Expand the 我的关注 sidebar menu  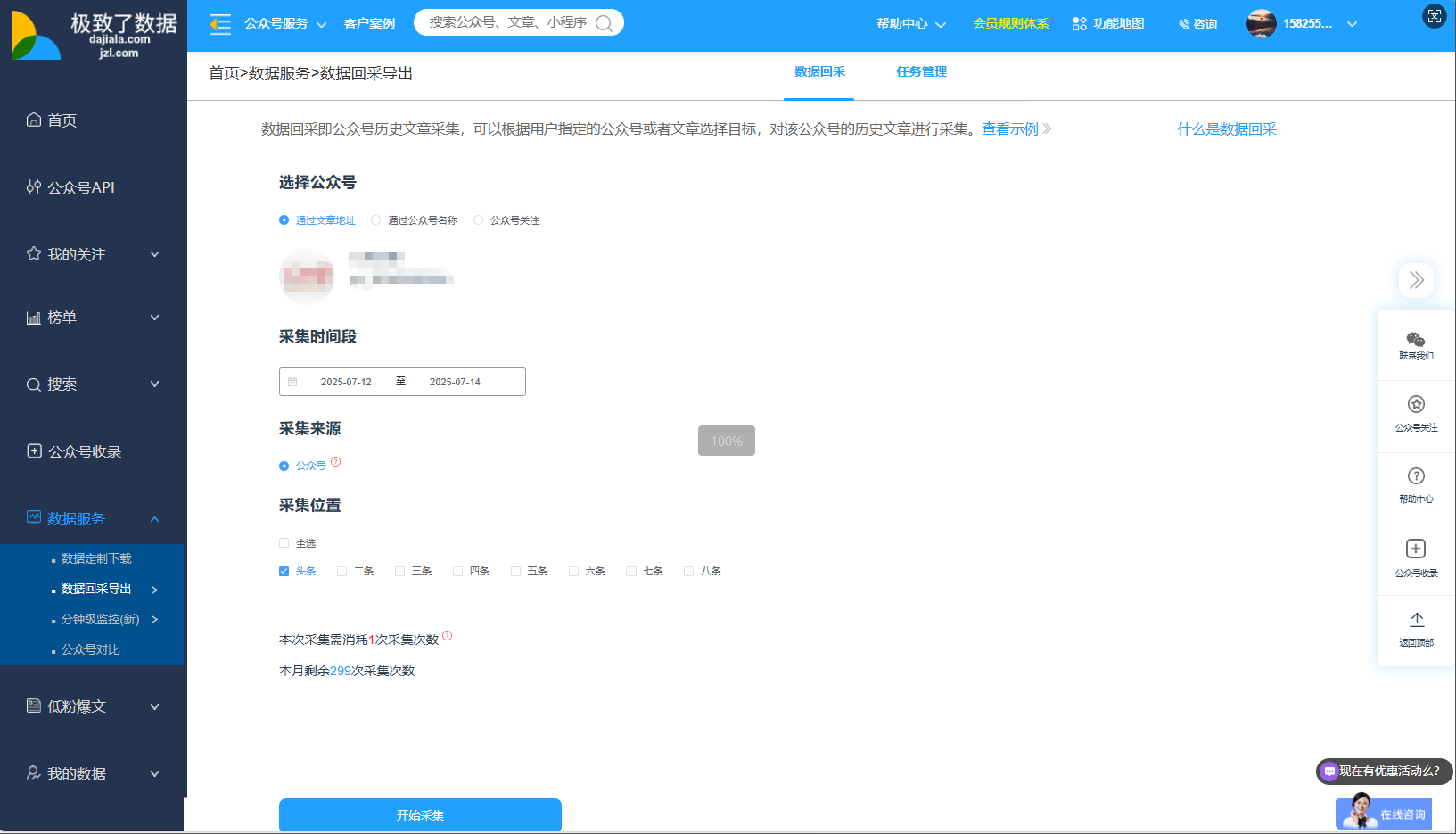[x=155, y=254]
